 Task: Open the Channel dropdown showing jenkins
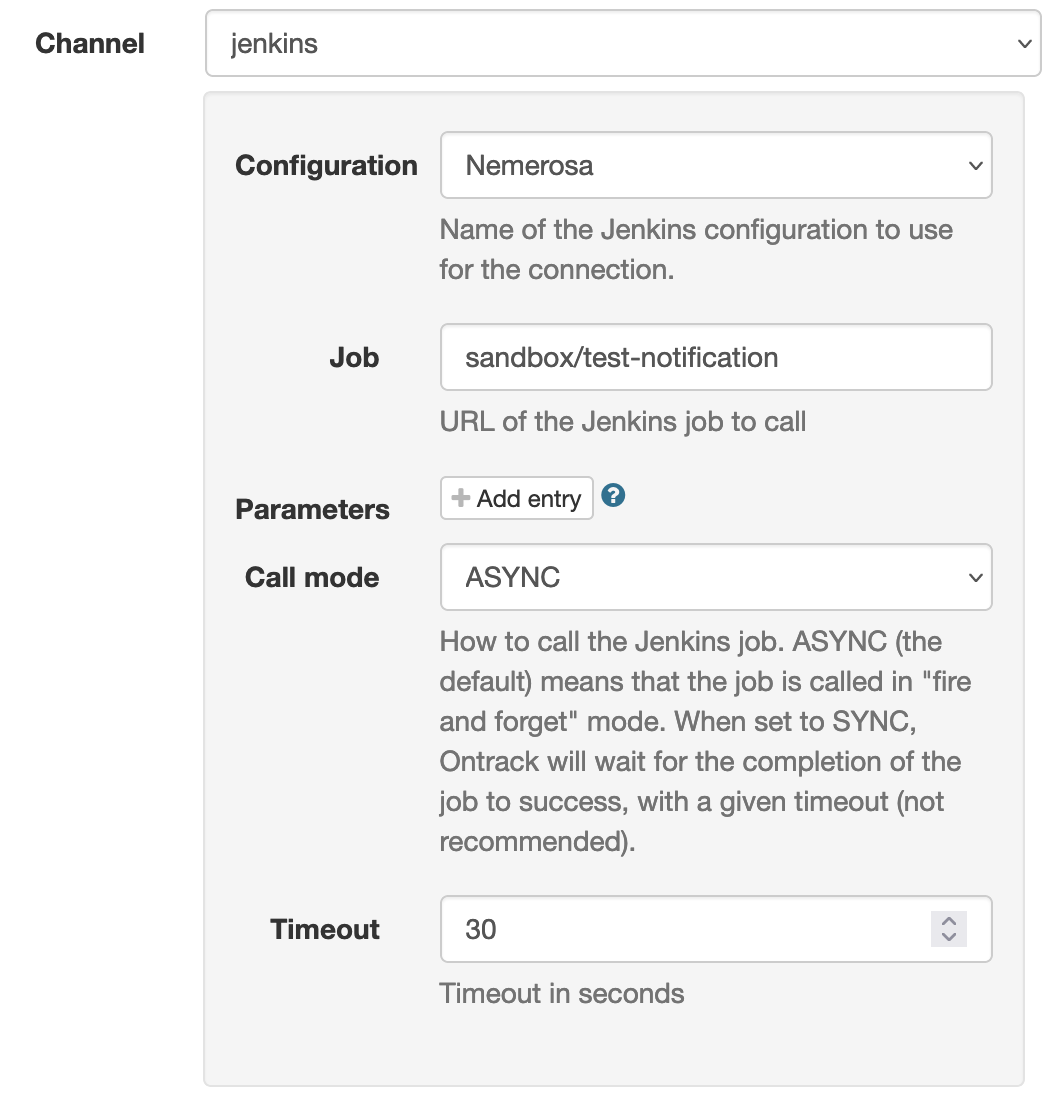(622, 44)
